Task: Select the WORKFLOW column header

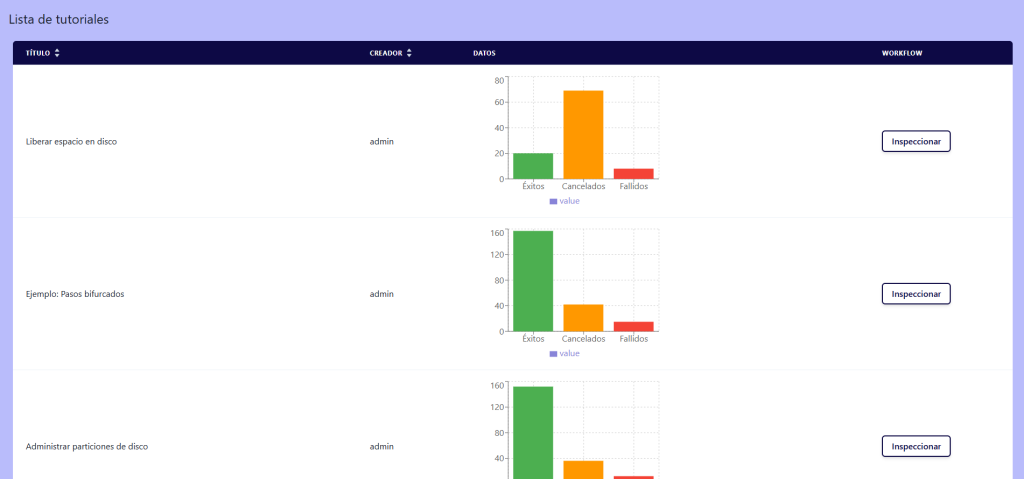Action: click(901, 53)
